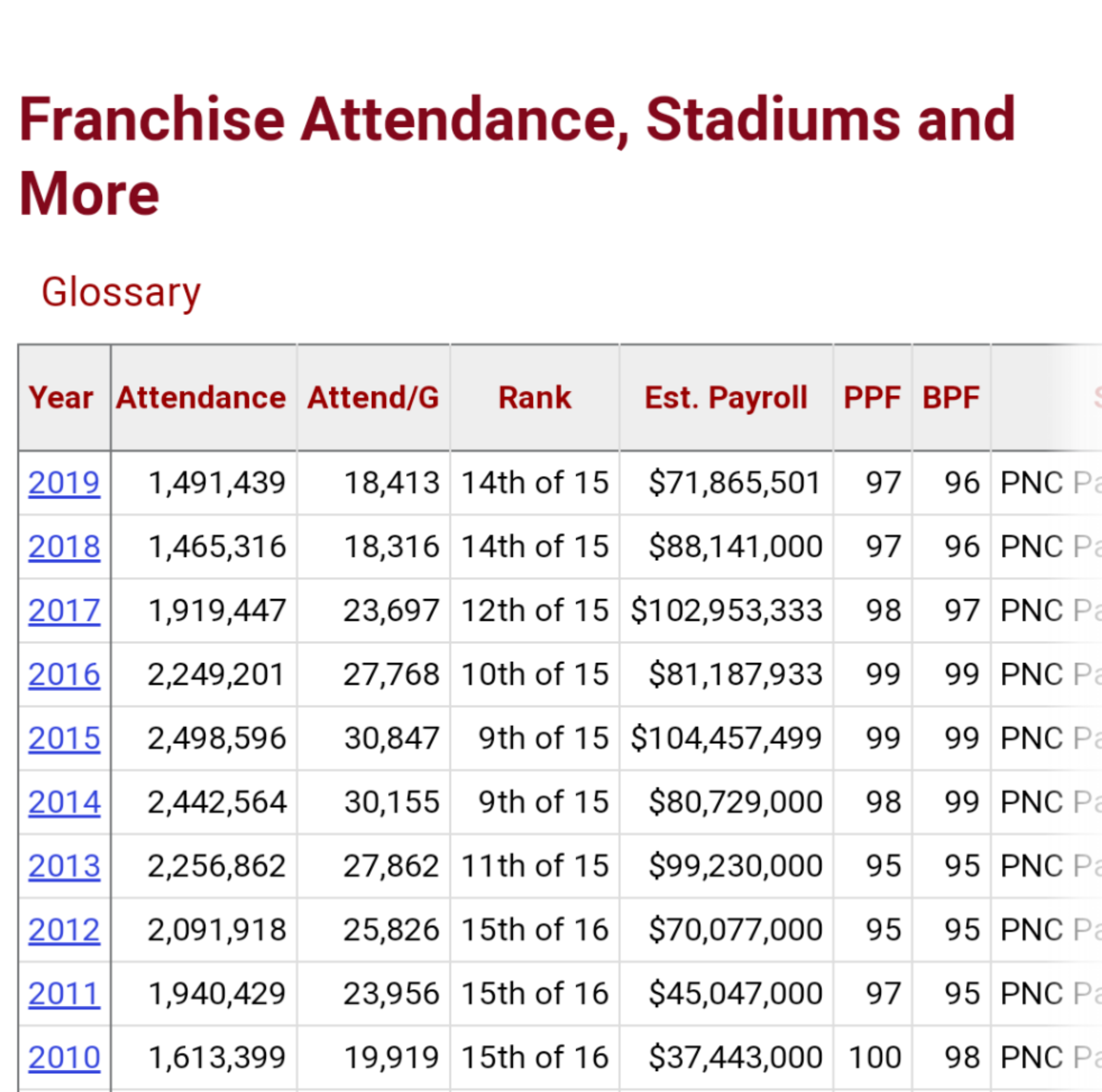The width and height of the screenshot is (1102, 1092).
Task: Sort table by Attendance column header
Action: pos(201,398)
